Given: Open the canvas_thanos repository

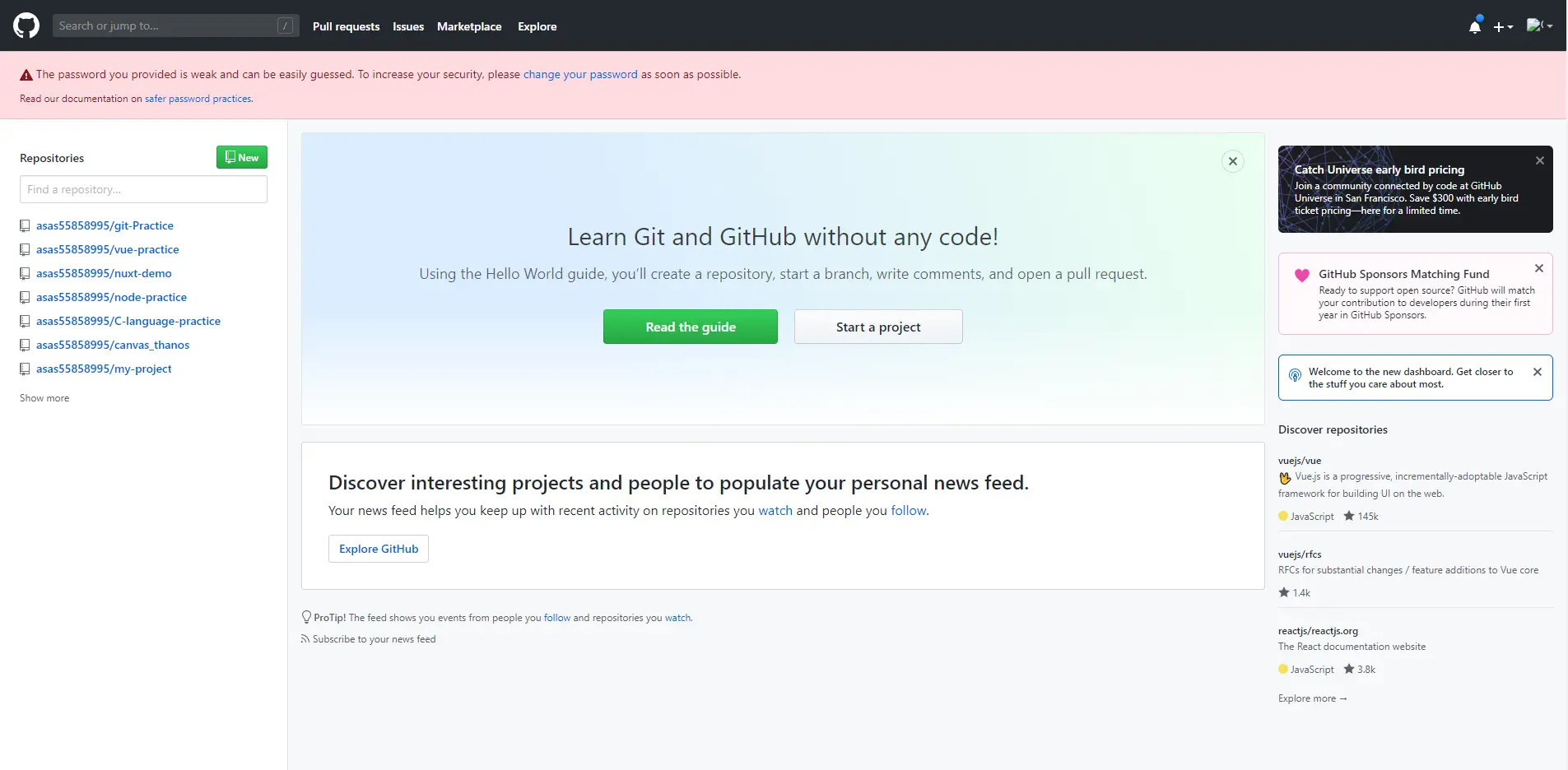Looking at the screenshot, I should pyautogui.click(x=113, y=345).
